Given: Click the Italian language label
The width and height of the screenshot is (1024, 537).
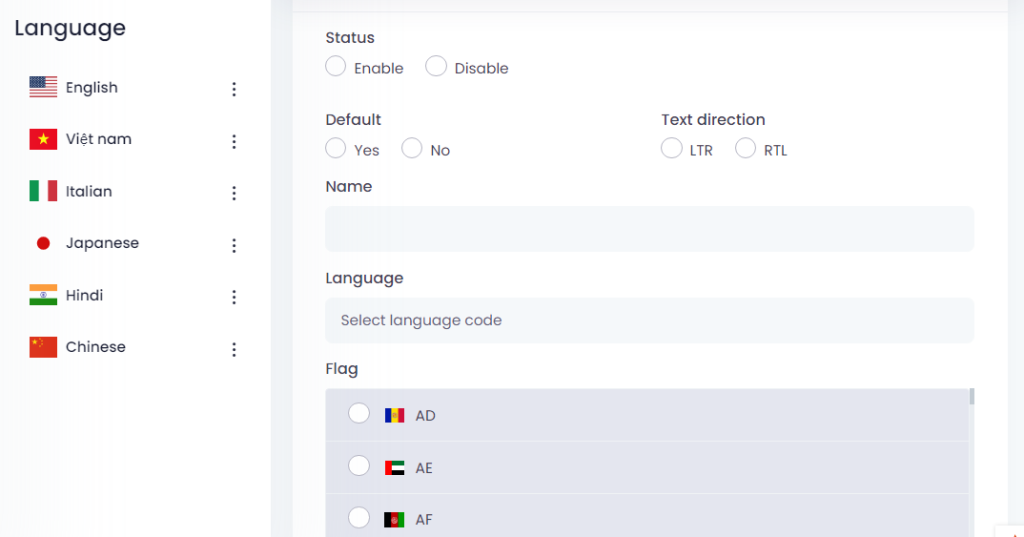Looking at the screenshot, I should point(89,191).
